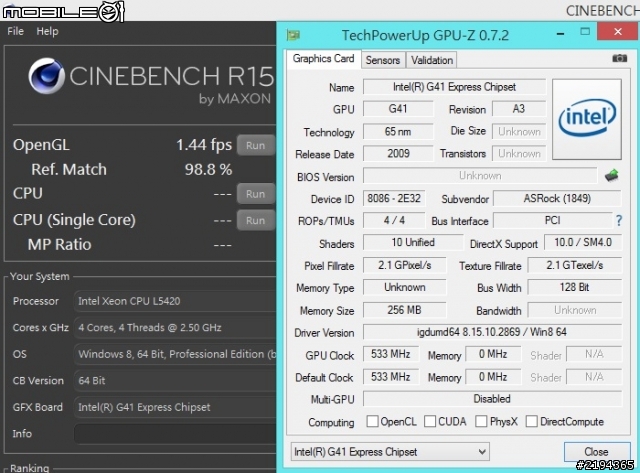Click the Bus Width value 128 Bit
Image resolution: width=640 pixels, height=473 pixels.
click(x=575, y=287)
